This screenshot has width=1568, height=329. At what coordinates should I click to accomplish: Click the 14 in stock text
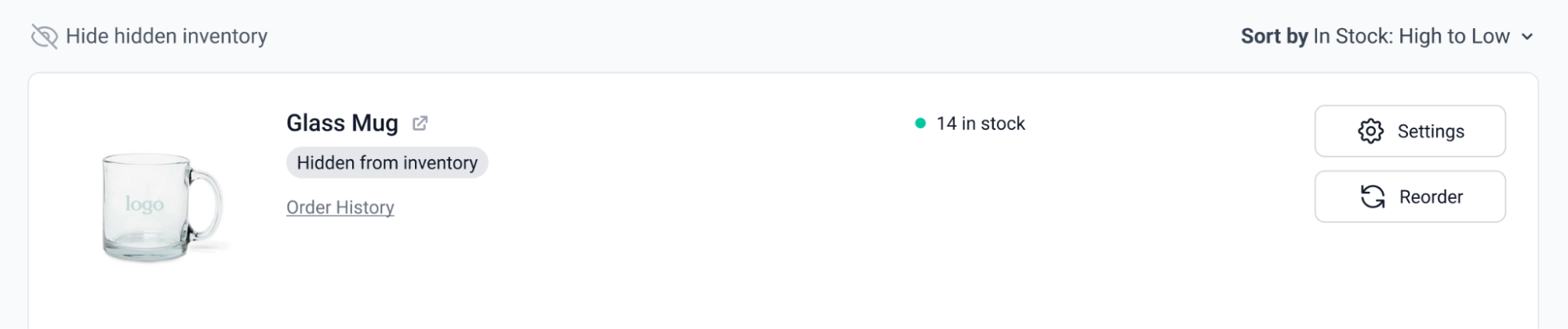pyautogui.click(x=980, y=124)
